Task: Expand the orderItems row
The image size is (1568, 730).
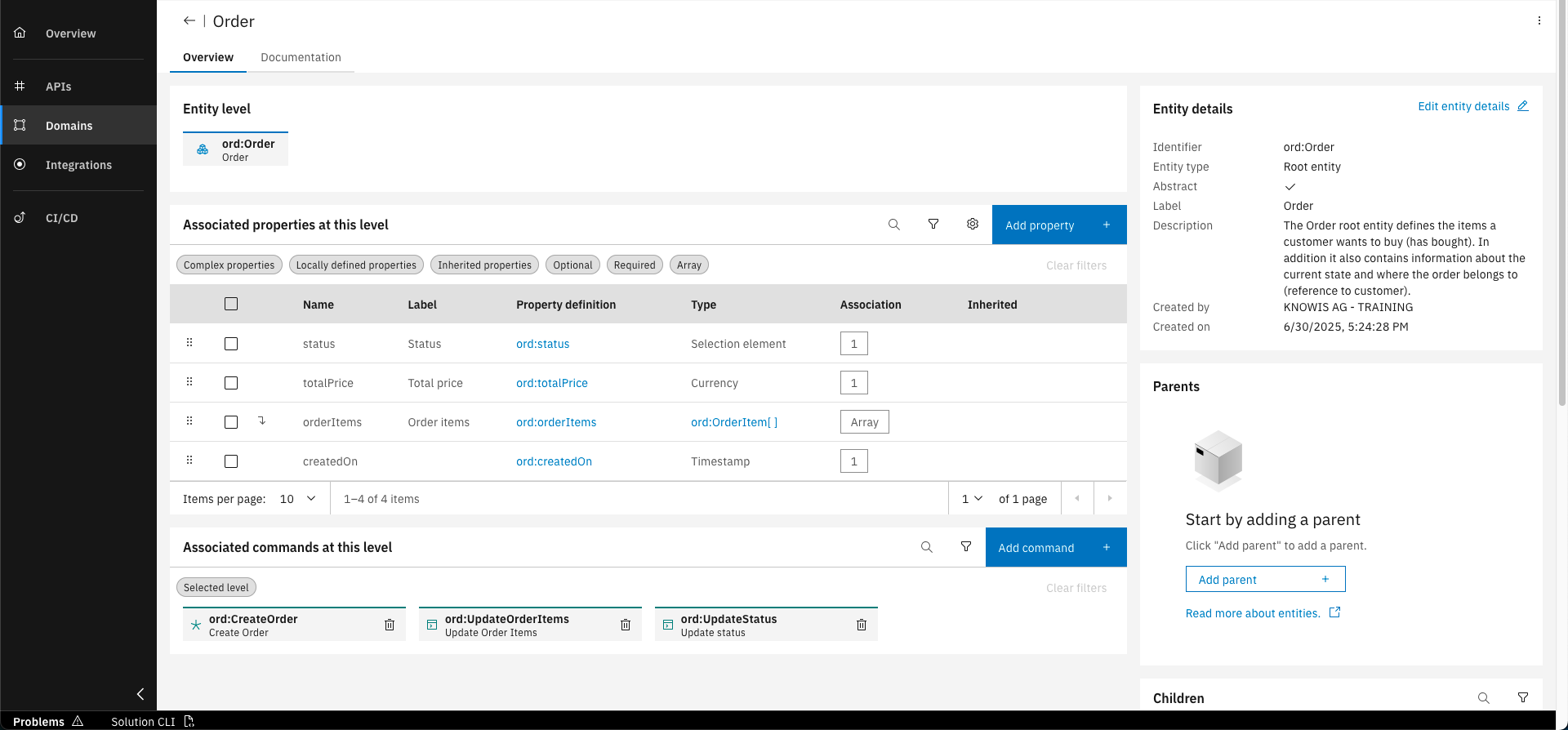Action: click(x=262, y=421)
